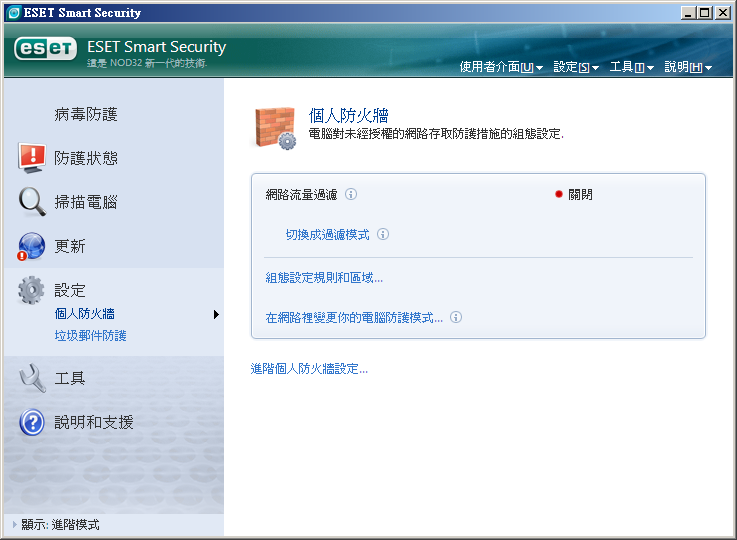This screenshot has height=540, width=737.
Task: Click the red warning protection status icon
Action: pyautogui.click(x=32, y=158)
